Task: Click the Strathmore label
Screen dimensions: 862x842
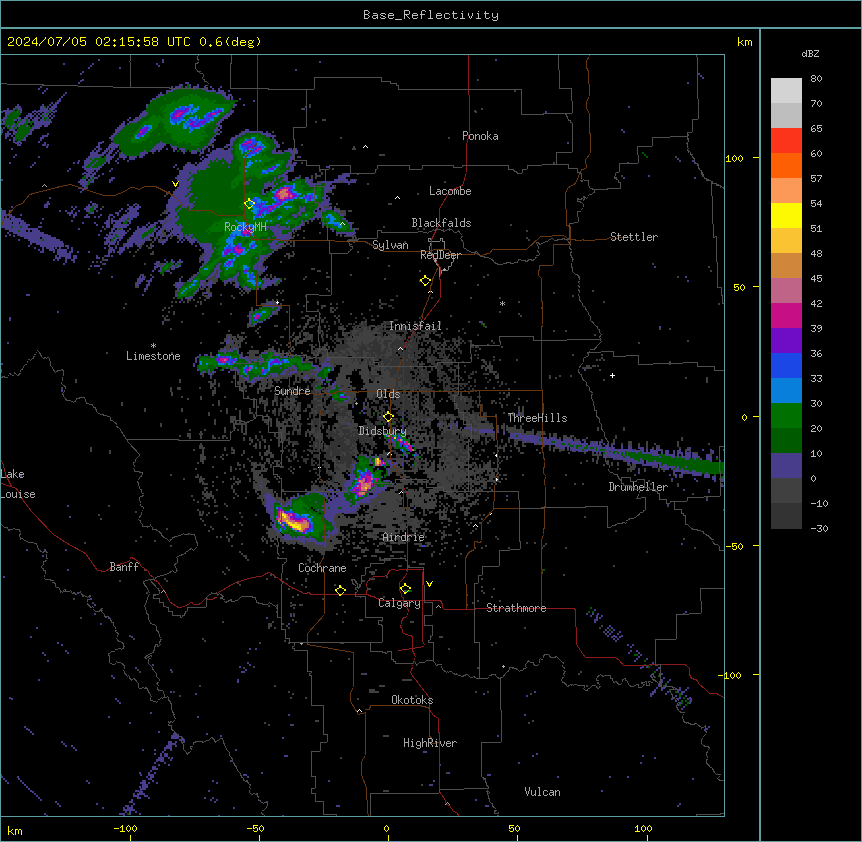Action: click(x=516, y=608)
